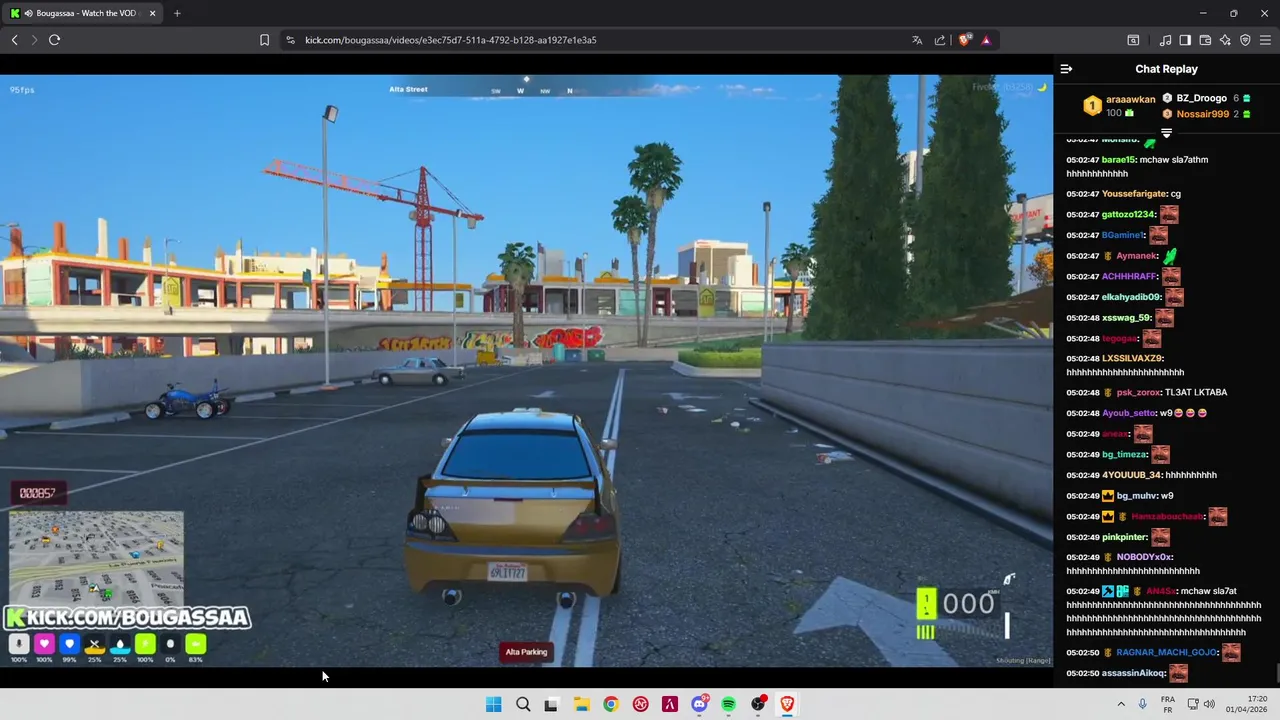
Task: Bookmark this page with the bookmark icon
Action: (264, 40)
